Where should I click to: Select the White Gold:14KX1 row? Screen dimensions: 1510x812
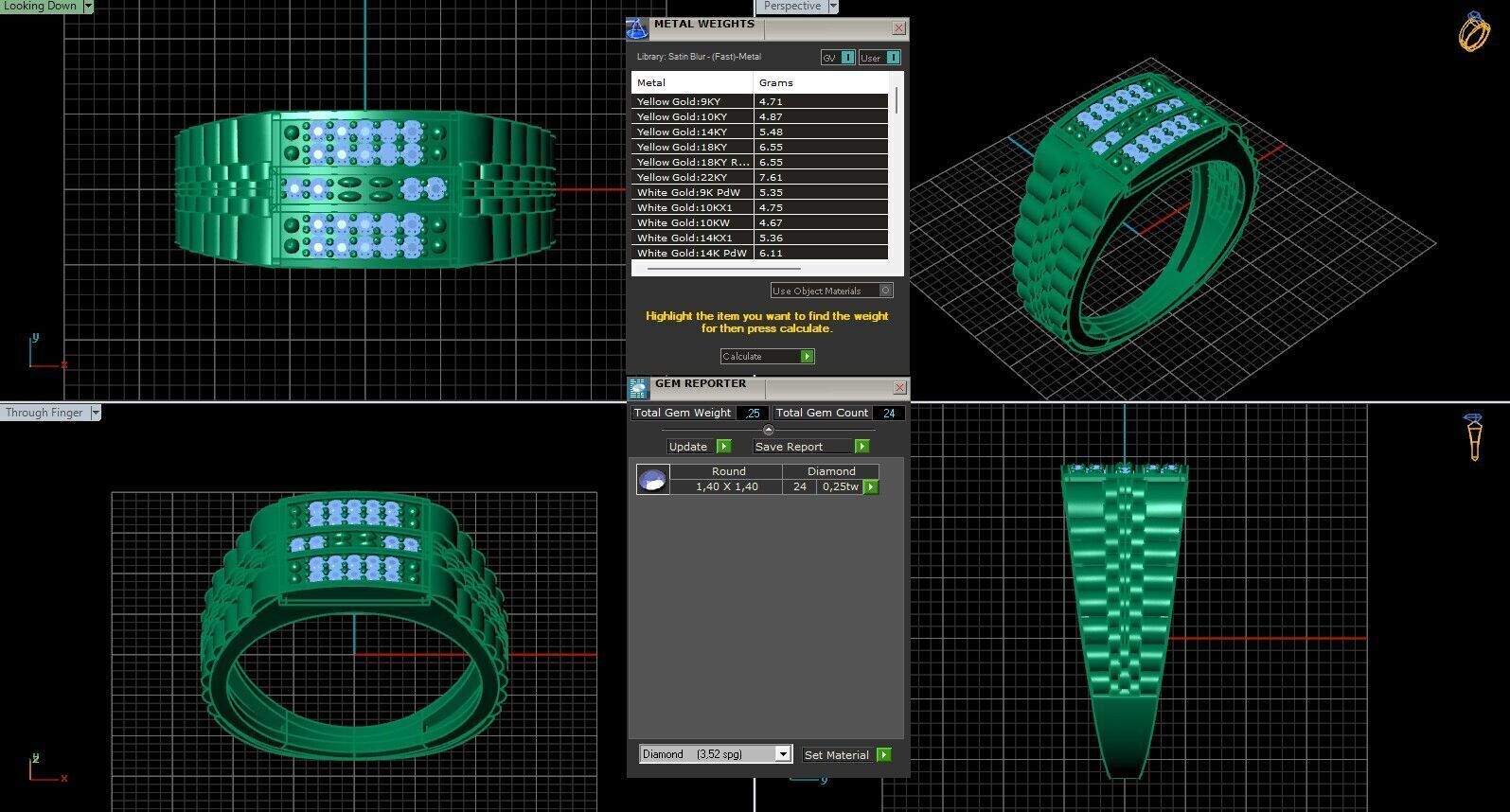tap(760, 238)
